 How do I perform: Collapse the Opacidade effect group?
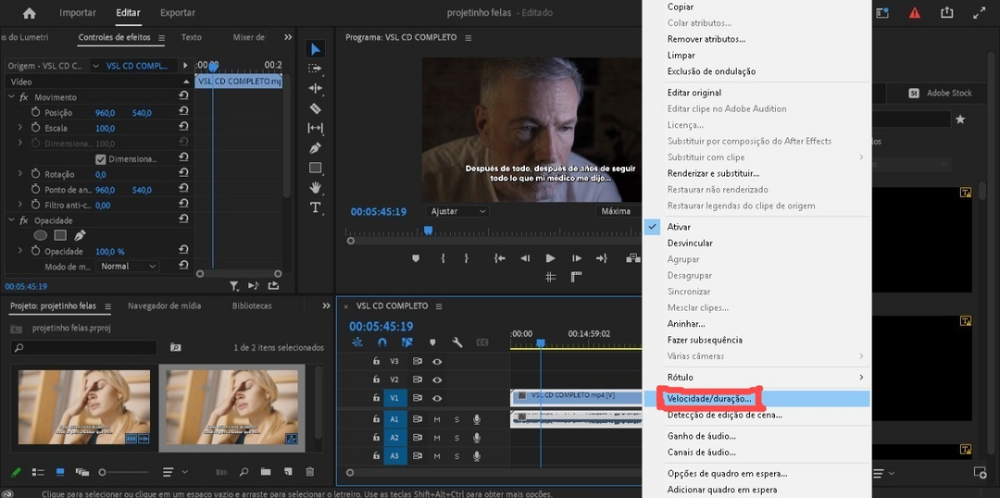pyautogui.click(x=11, y=220)
